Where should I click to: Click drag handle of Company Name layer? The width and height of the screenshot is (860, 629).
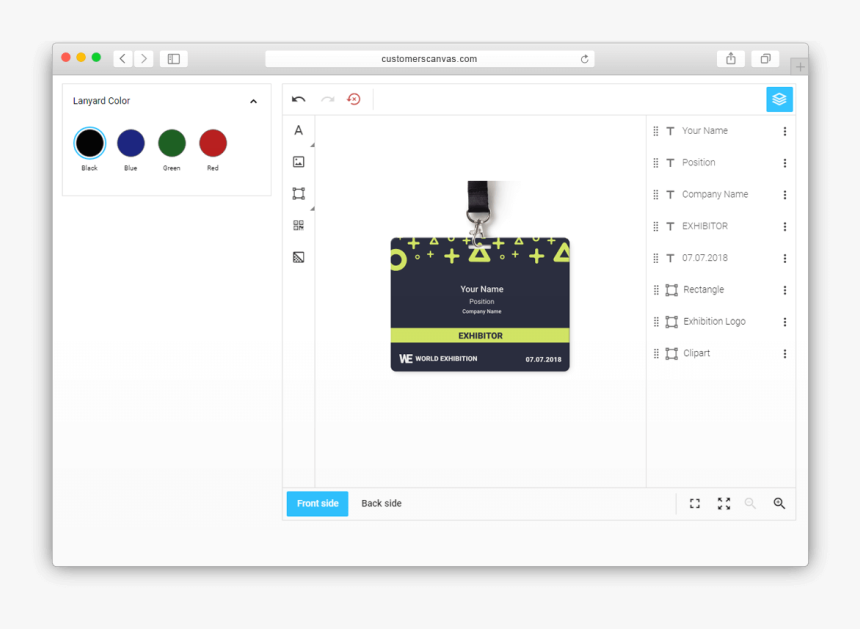pos(656,195)
